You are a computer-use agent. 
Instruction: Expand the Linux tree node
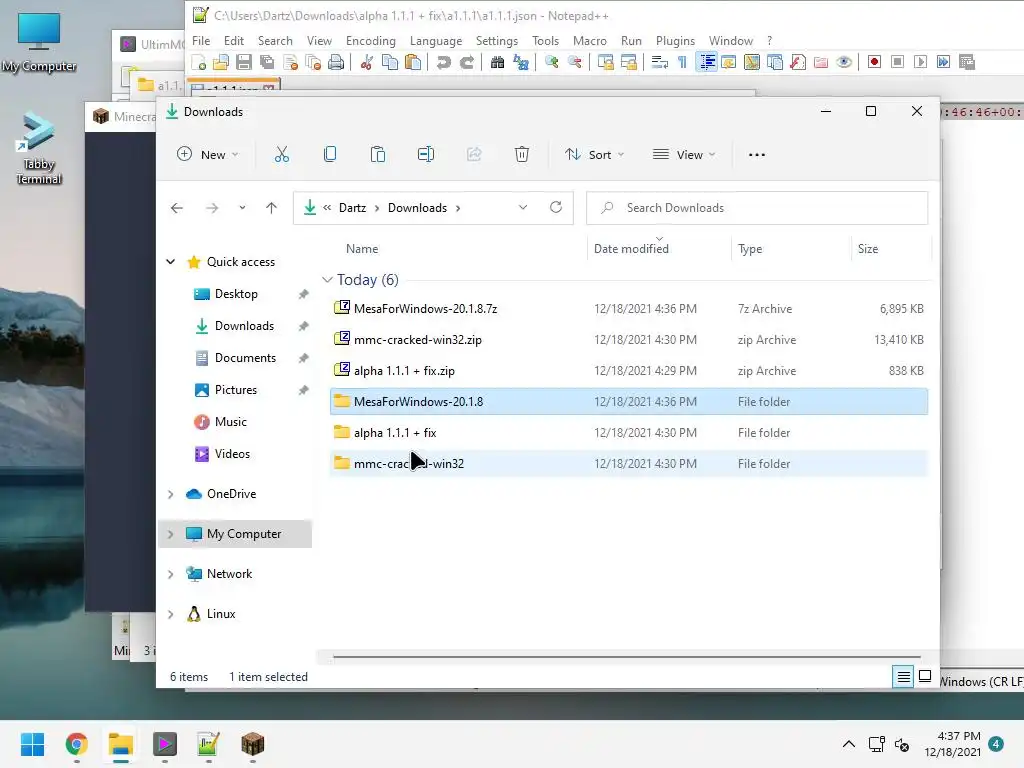pyautogui.click(x=170, y=615)
